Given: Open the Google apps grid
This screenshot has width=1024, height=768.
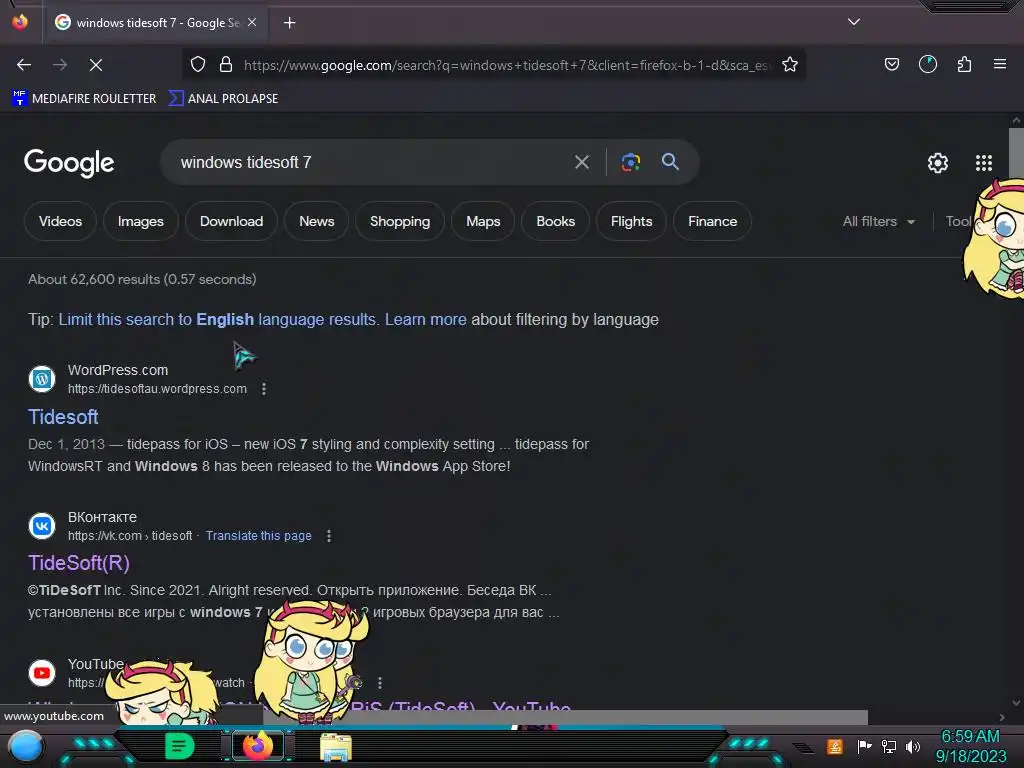Looking at the screenshot, I should 984,163.
